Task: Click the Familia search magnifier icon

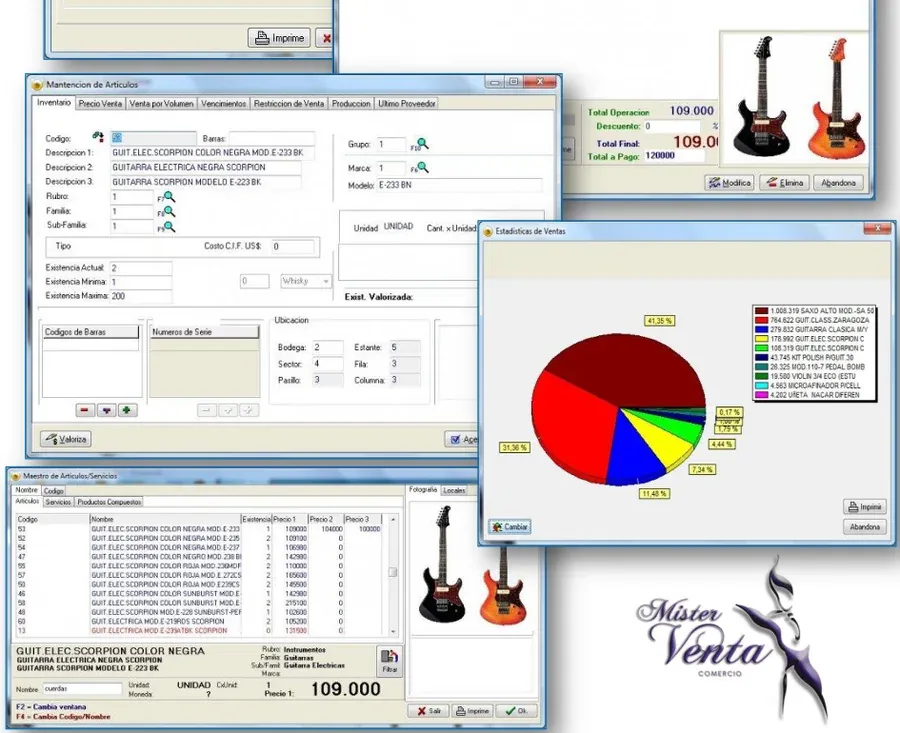Action: point(169,212)
